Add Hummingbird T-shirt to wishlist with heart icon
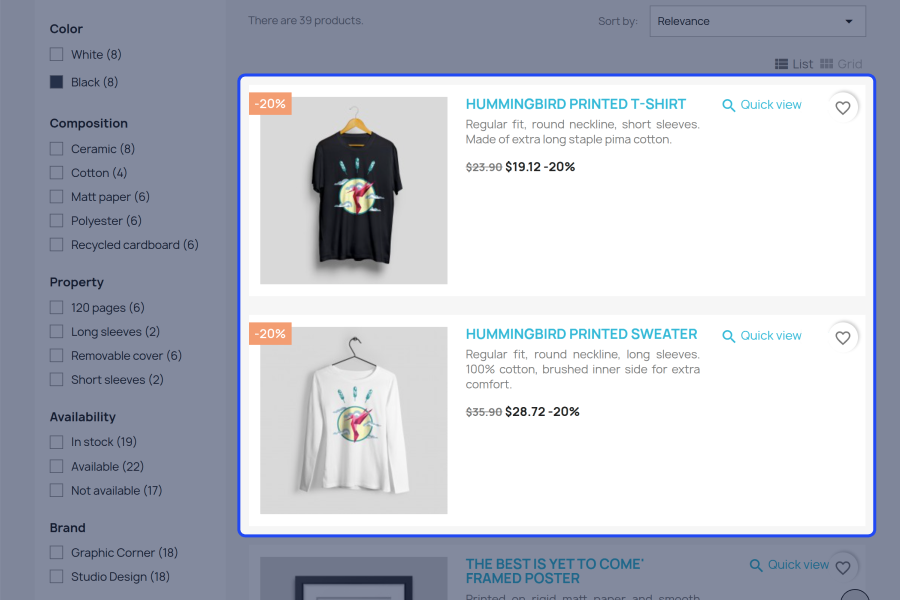This screenshot has height=600, width=900. pyautogui.click(x=842, y=107)
